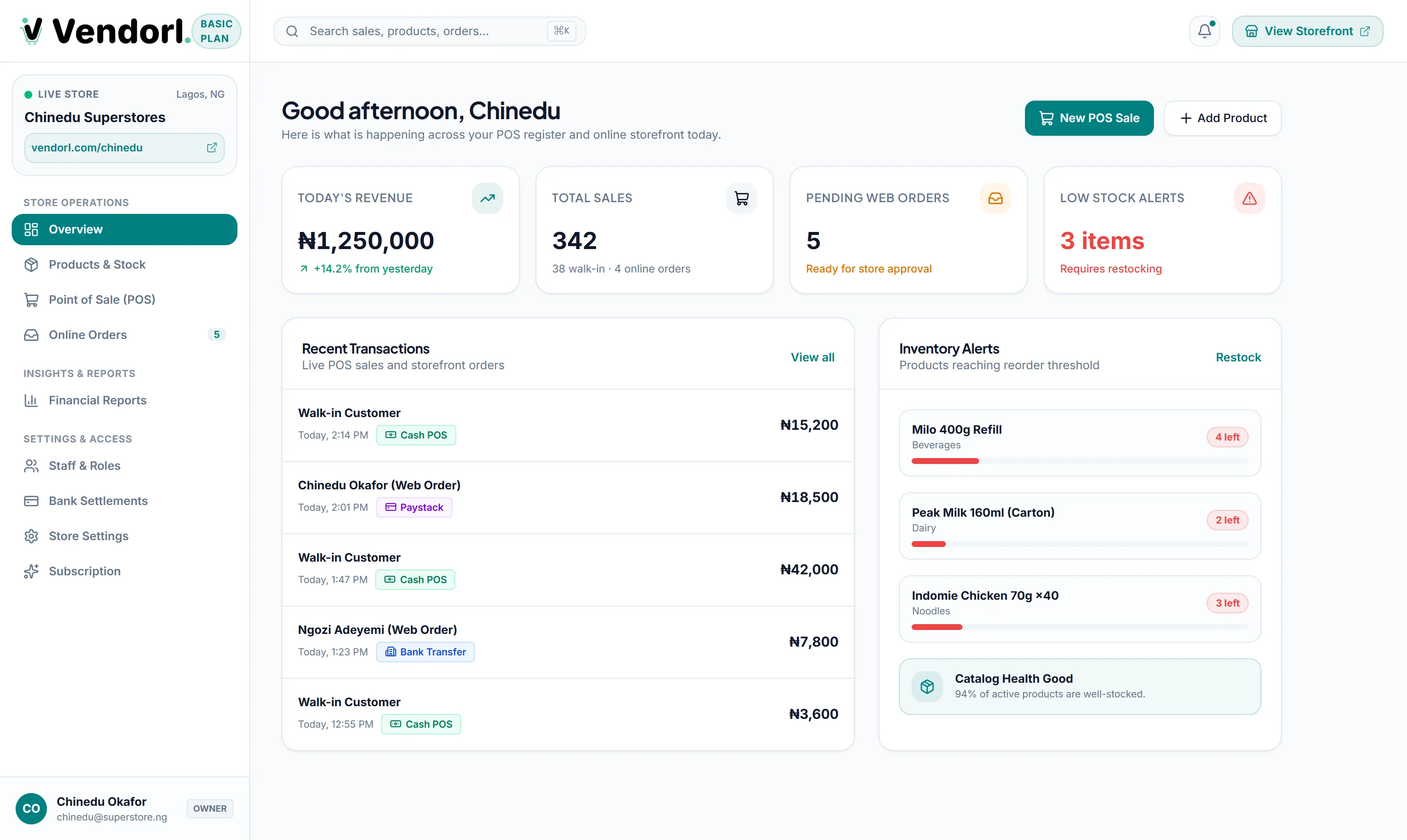Click the Bank Transfer tag on Ngozi's order

(x=425, y=652)
